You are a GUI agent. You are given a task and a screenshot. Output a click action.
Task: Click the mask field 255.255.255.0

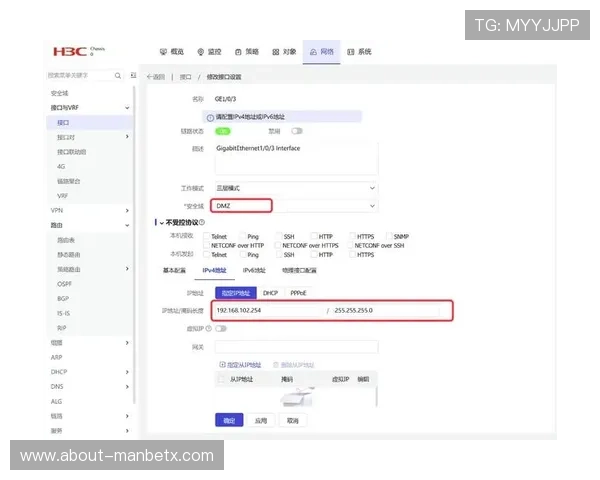[386, 310]
